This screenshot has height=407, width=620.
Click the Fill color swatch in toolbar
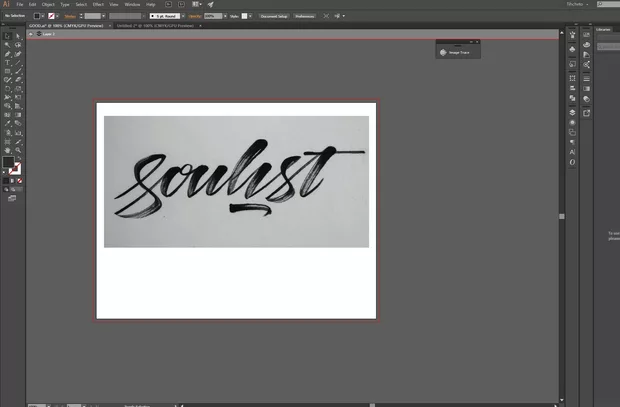click(x=9, y=163)
